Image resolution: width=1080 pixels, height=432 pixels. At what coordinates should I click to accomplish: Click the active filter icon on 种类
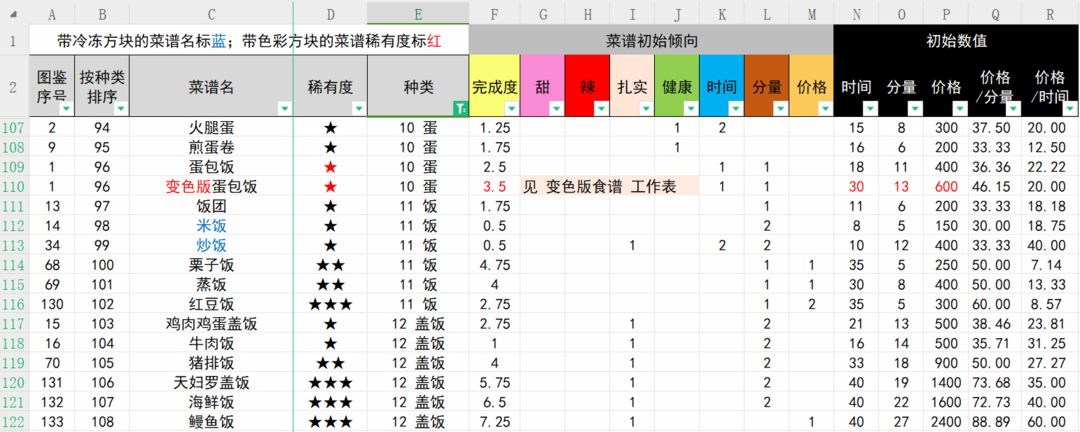461,108
